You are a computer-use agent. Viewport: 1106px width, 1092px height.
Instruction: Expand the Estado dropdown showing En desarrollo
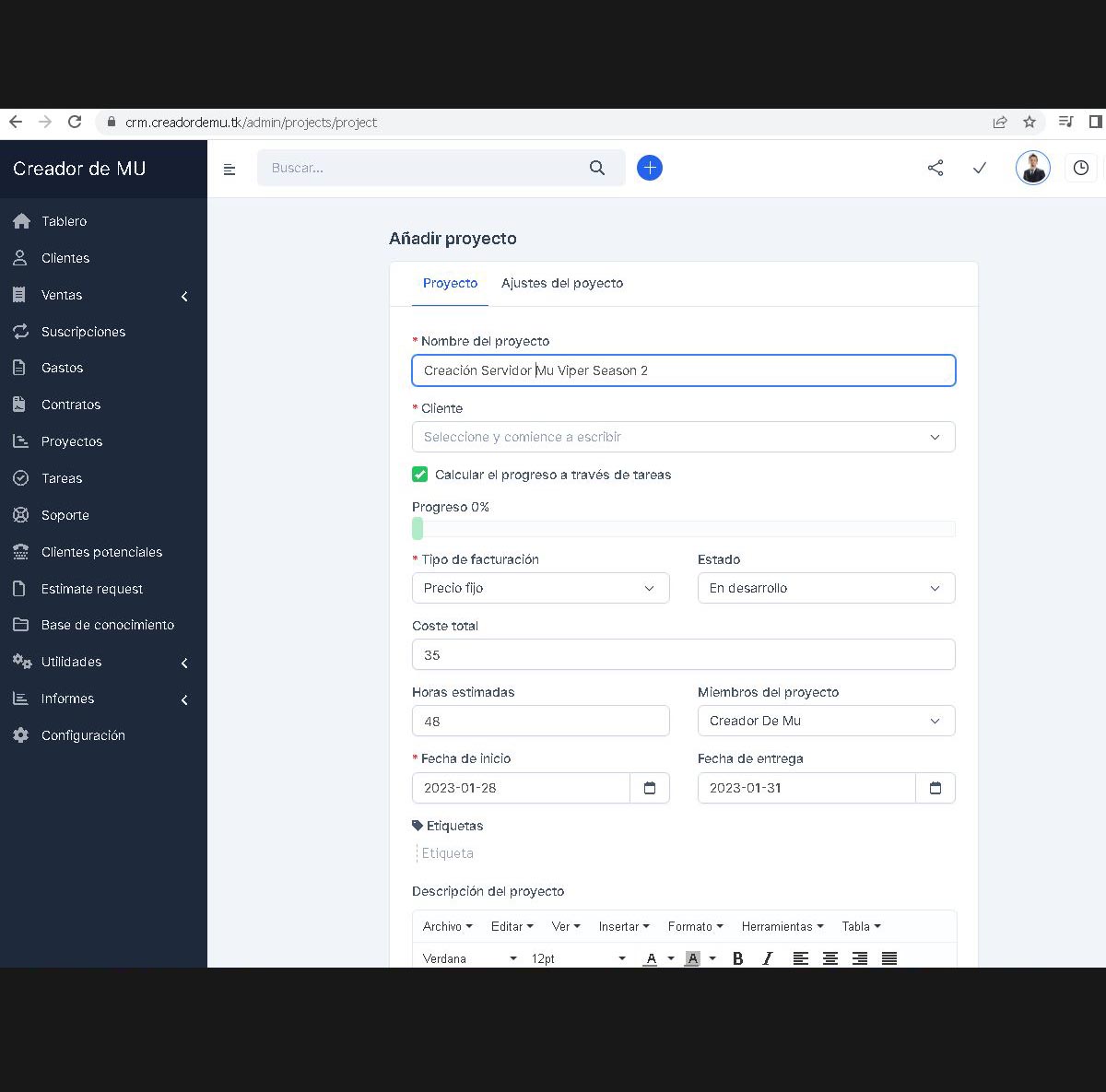point(827,588)
